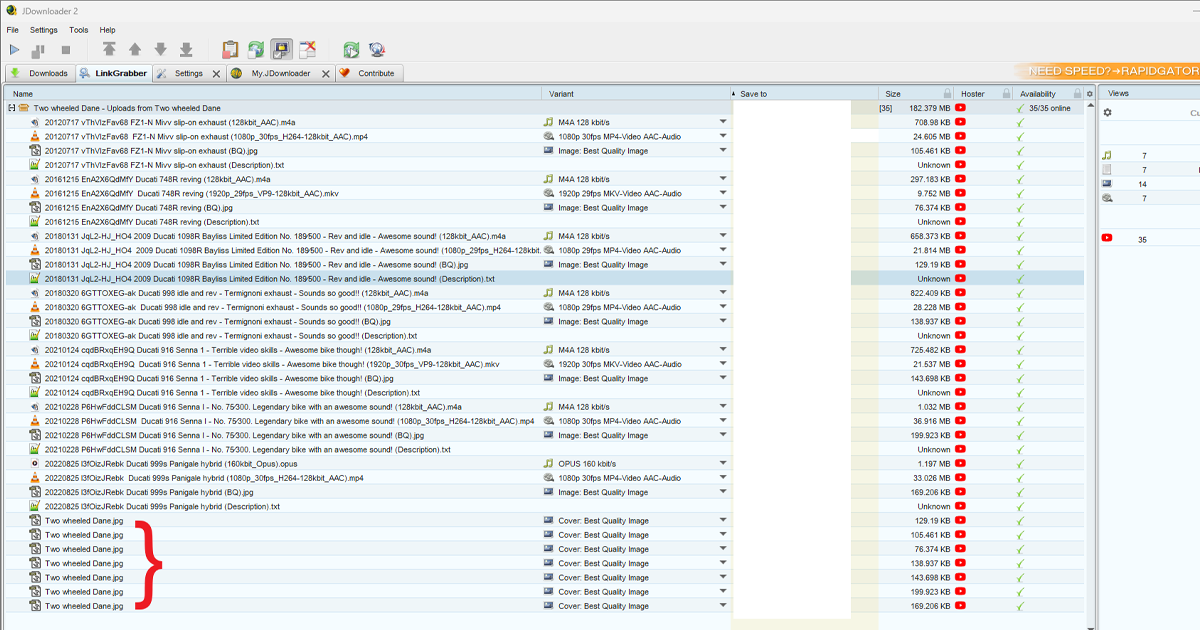Screen dimensions: 1200x630
Task: Open variant dropdown for Ducati 748R BQ jpg
Action: 723,207
